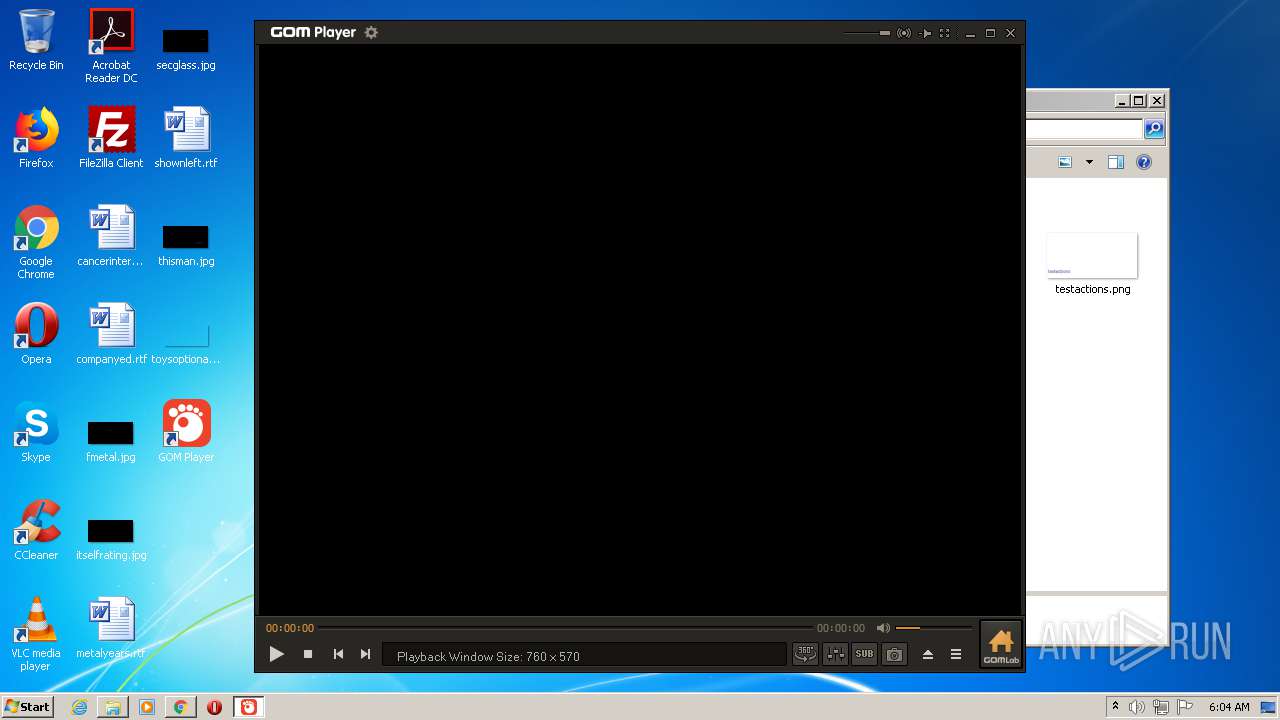Select the Skype desktop shortcut
The width and height of the screenshot is (1280, 720).
pos(36,432)
